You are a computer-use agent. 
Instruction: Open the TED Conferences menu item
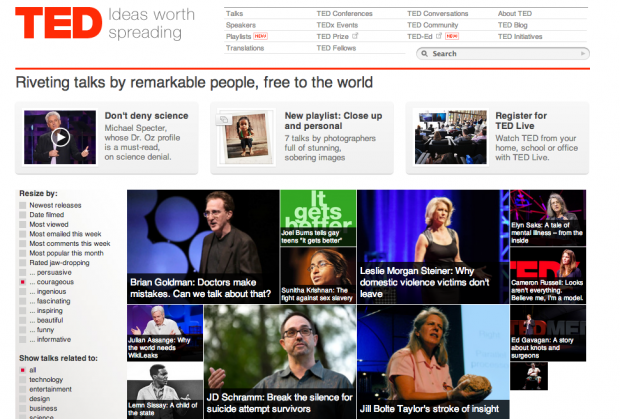coord(344,13)
